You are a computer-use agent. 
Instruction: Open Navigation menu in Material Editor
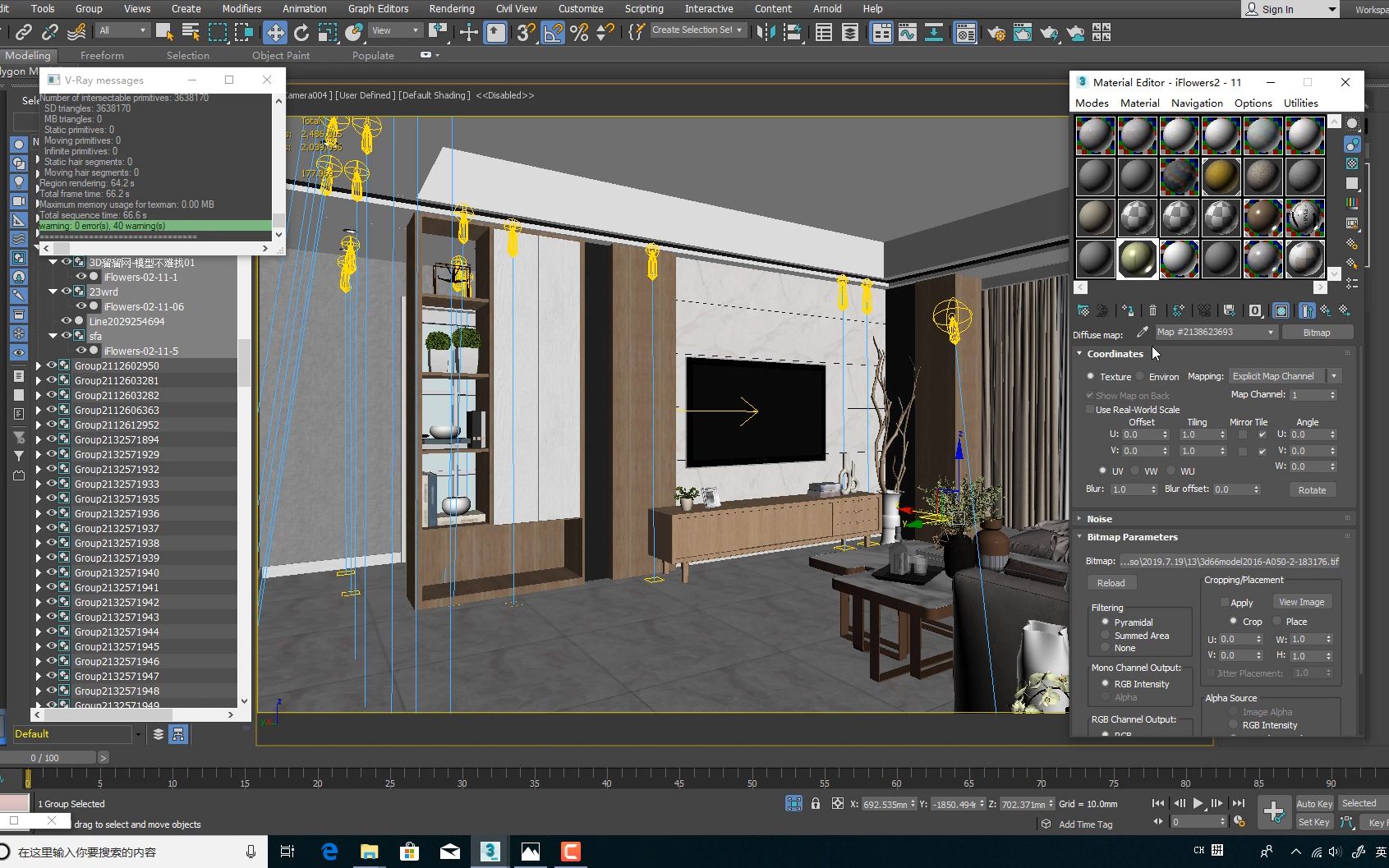pos(1197,103)
